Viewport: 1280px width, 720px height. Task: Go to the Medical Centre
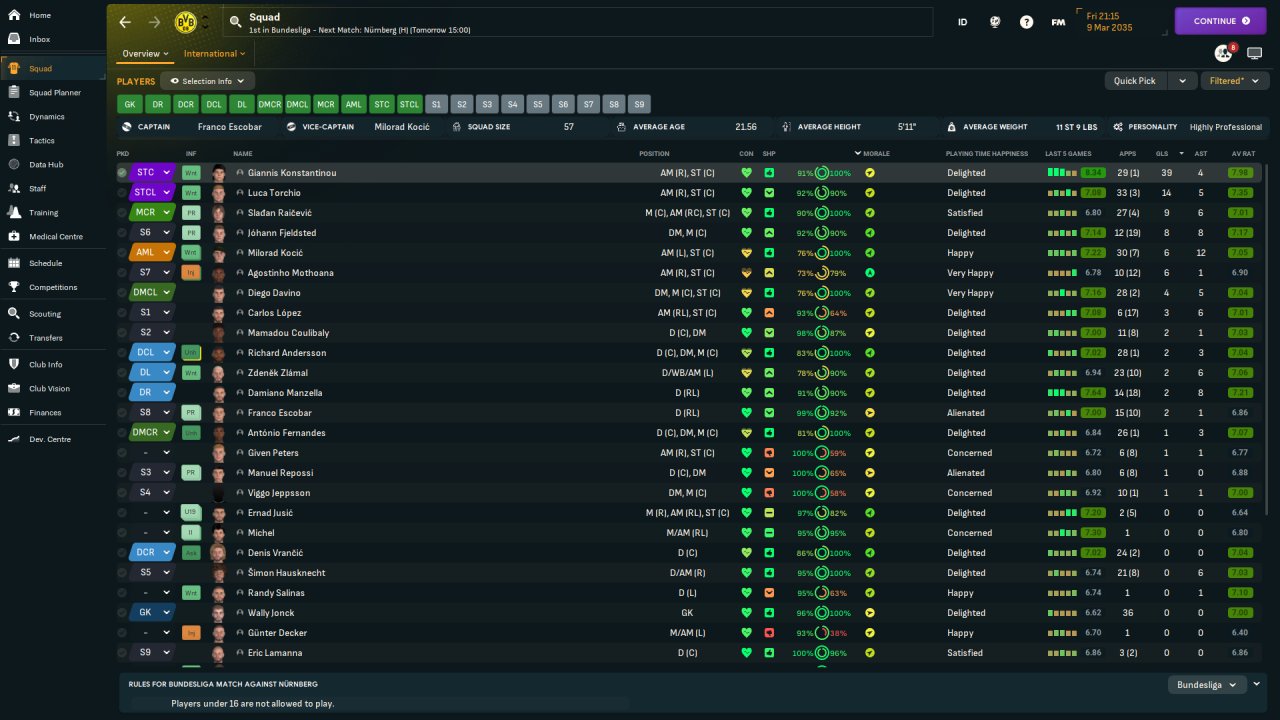55,237
